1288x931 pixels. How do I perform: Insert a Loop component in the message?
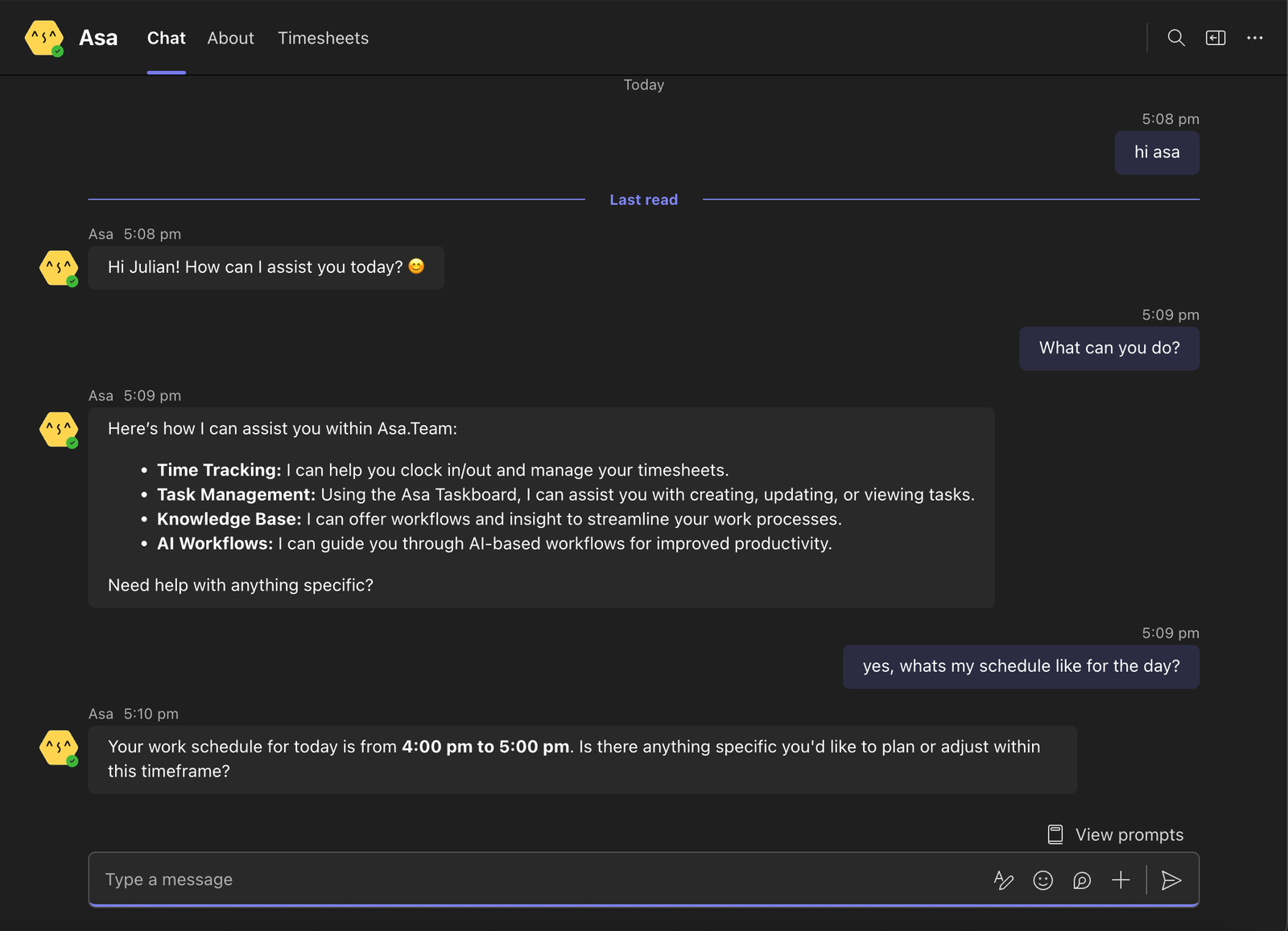click(1081, 880)
